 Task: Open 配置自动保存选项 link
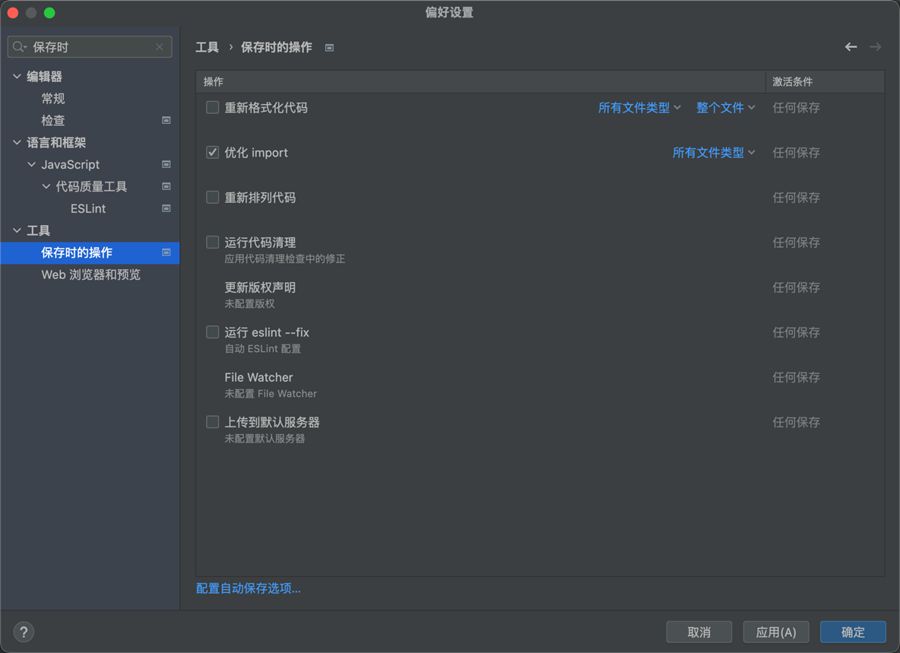coord(248,589)
